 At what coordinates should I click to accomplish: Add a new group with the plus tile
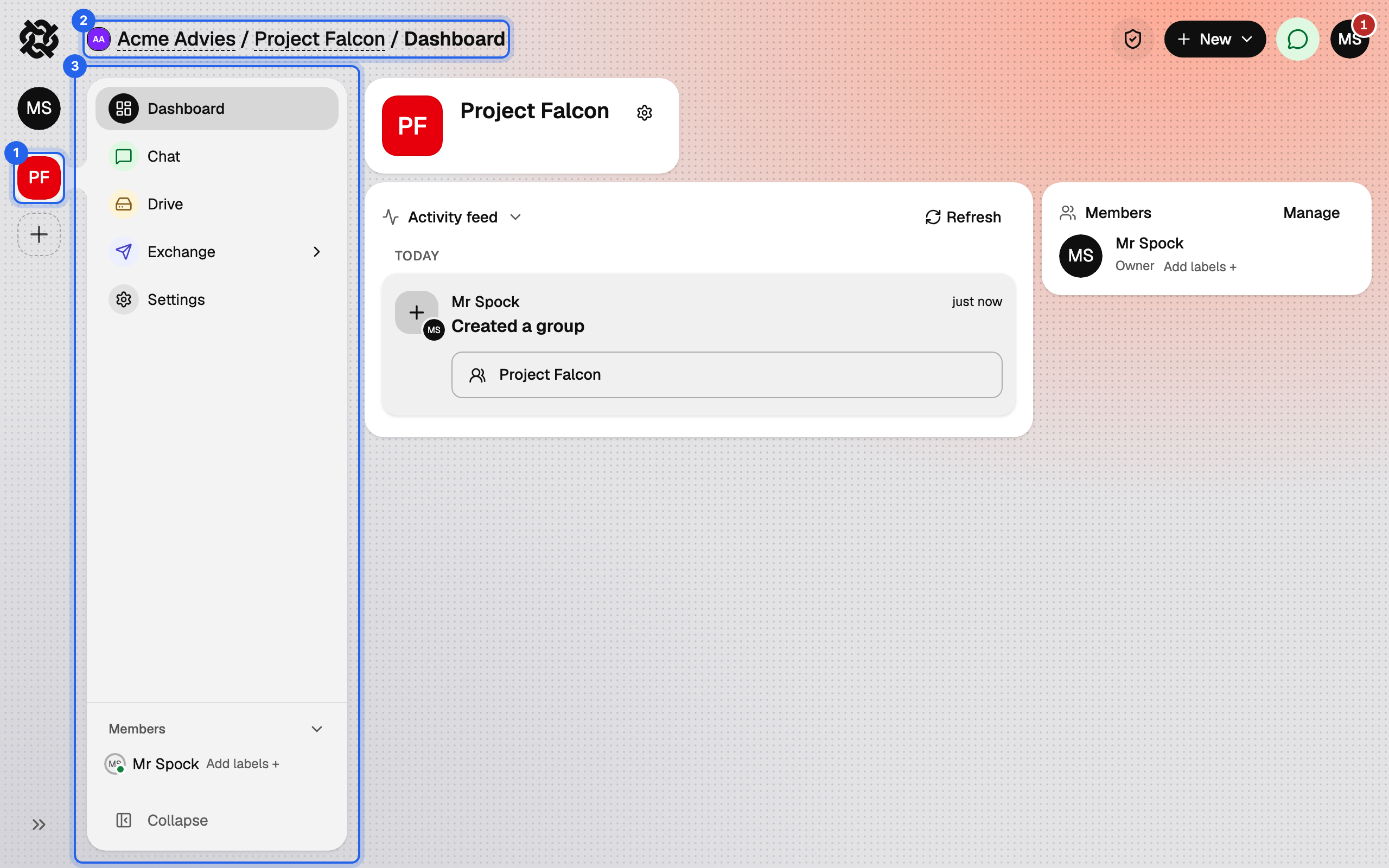pos(39,234)
